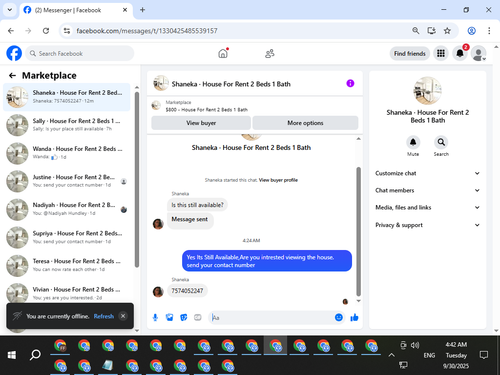The width and height of the screenshot is (500, 375).
Task: Send a thumbs-up like
Action: point(354,317)
